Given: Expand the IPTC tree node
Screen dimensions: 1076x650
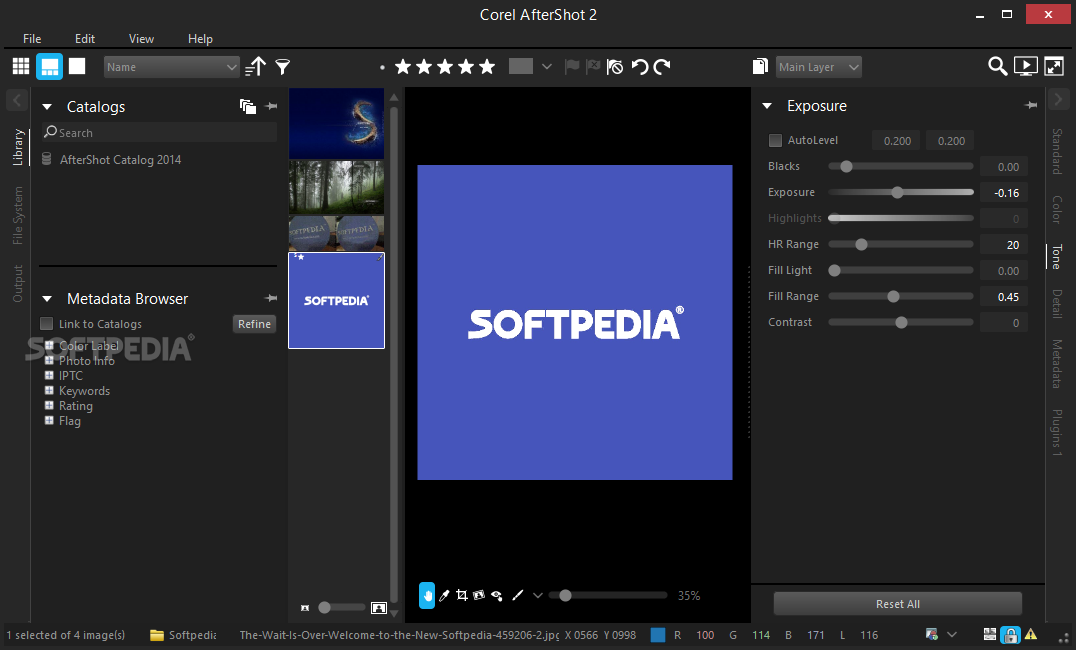Looking at the screenshot, I should pos(49,375).
